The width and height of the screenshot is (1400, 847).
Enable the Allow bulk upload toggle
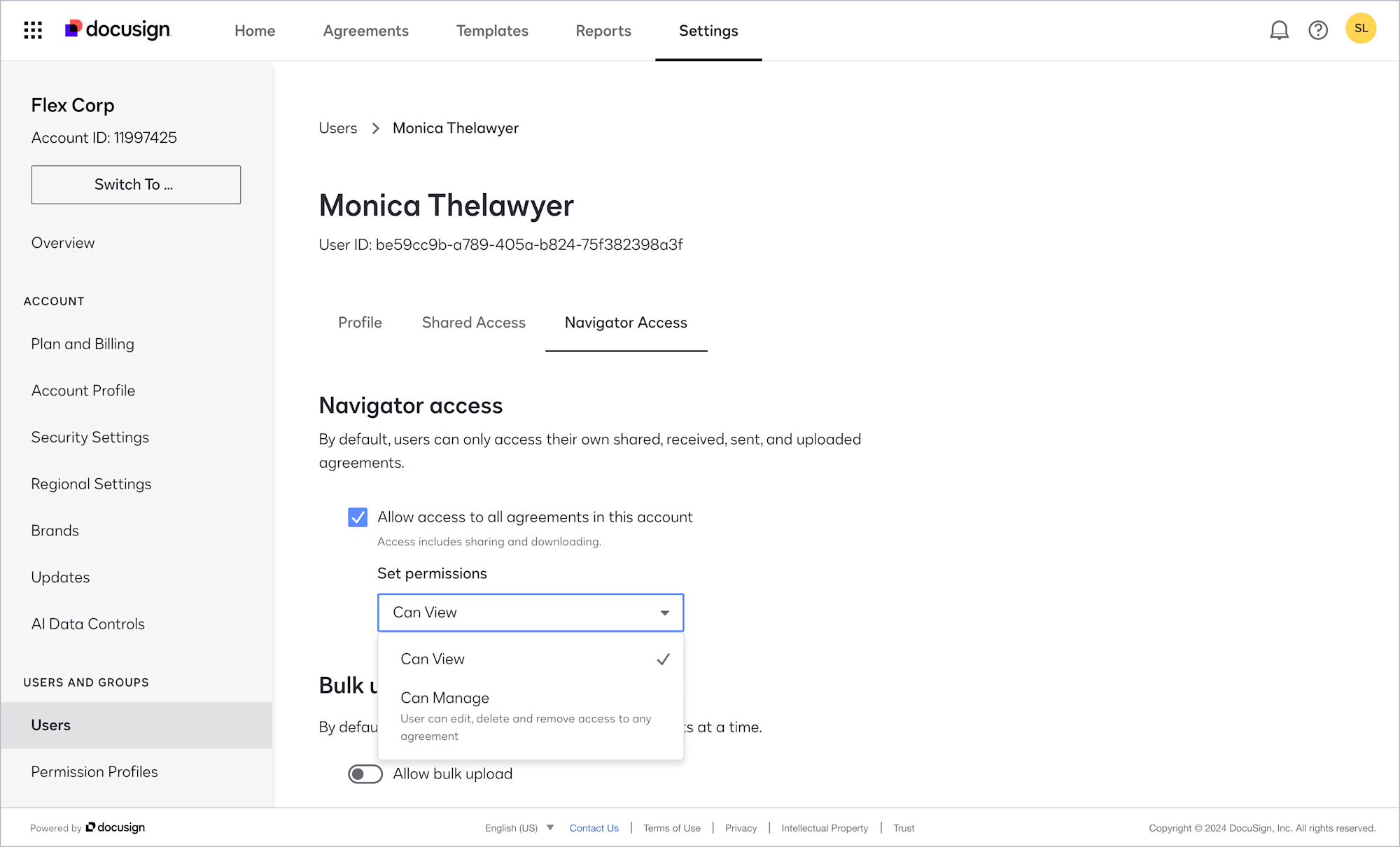click(x=365, y=773)
